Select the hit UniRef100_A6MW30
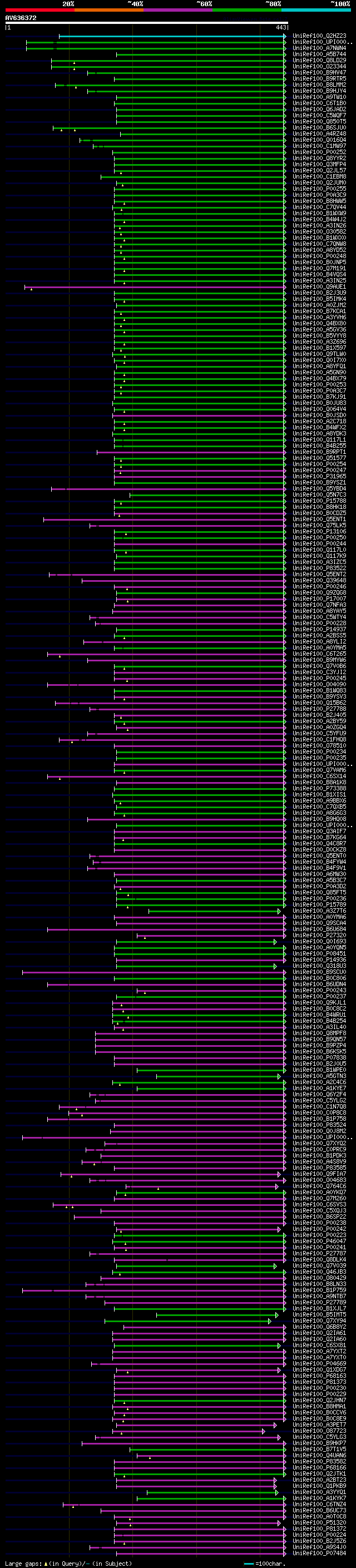 (319, 874)
